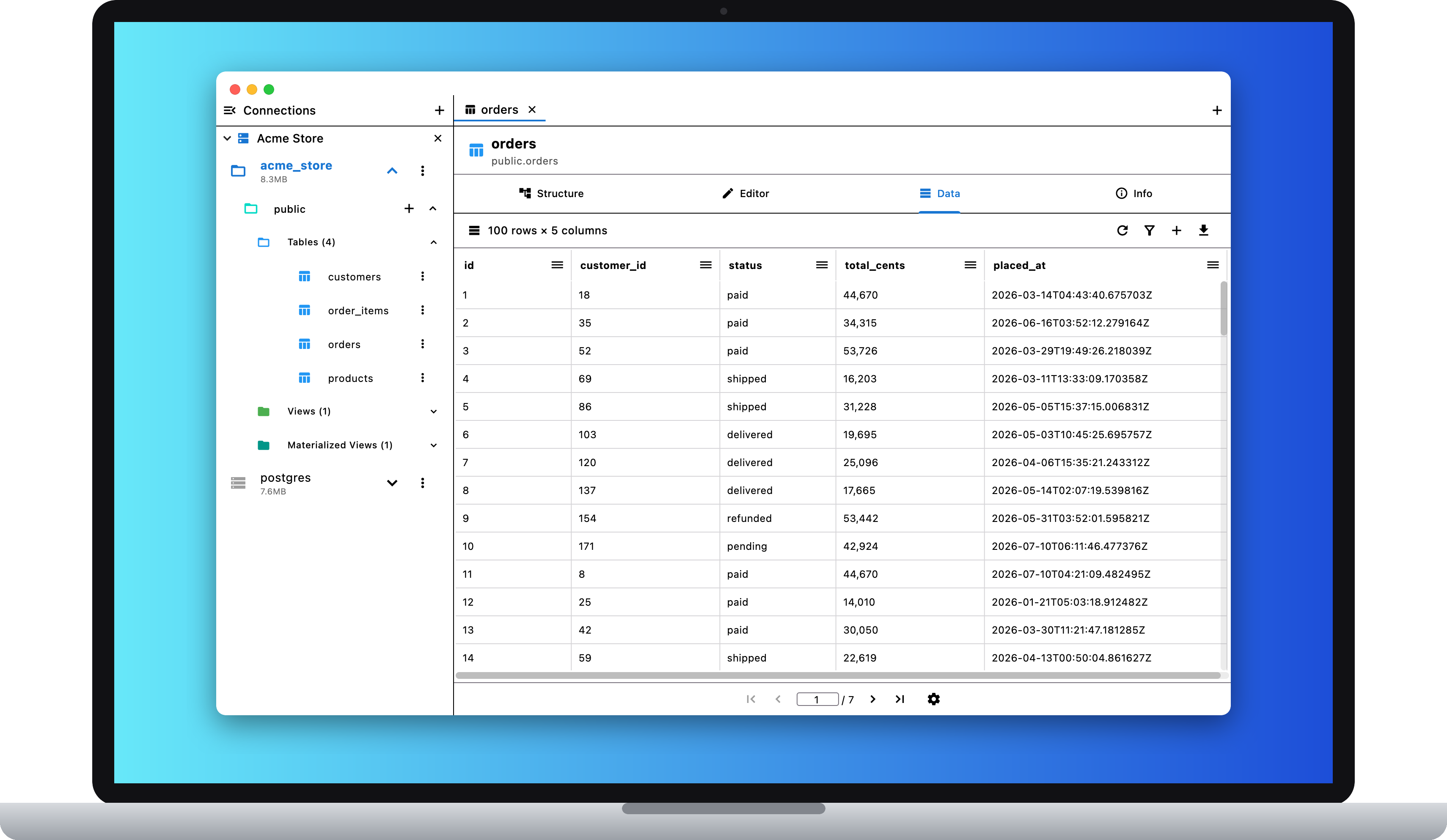Open orders table options menu
Viewport: 1447px width, 840px height.
pos(423,344)
